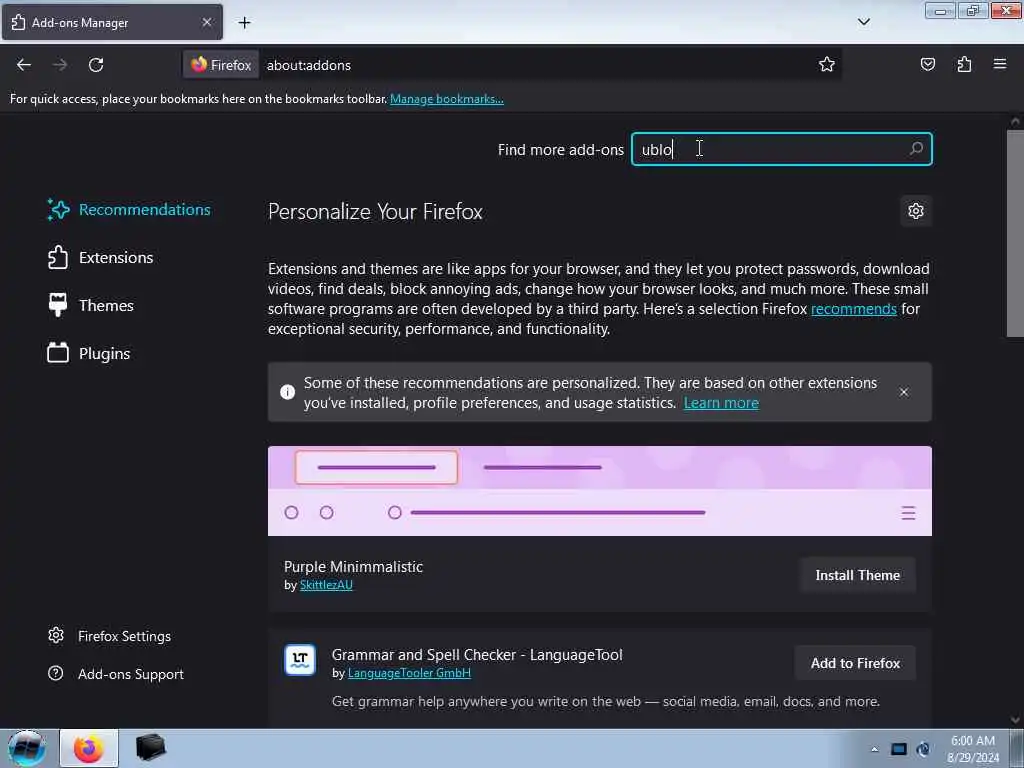Screen dimensions: 1024x768
Task: Follow the recommends link in description
Action: [x=854, y=308]
